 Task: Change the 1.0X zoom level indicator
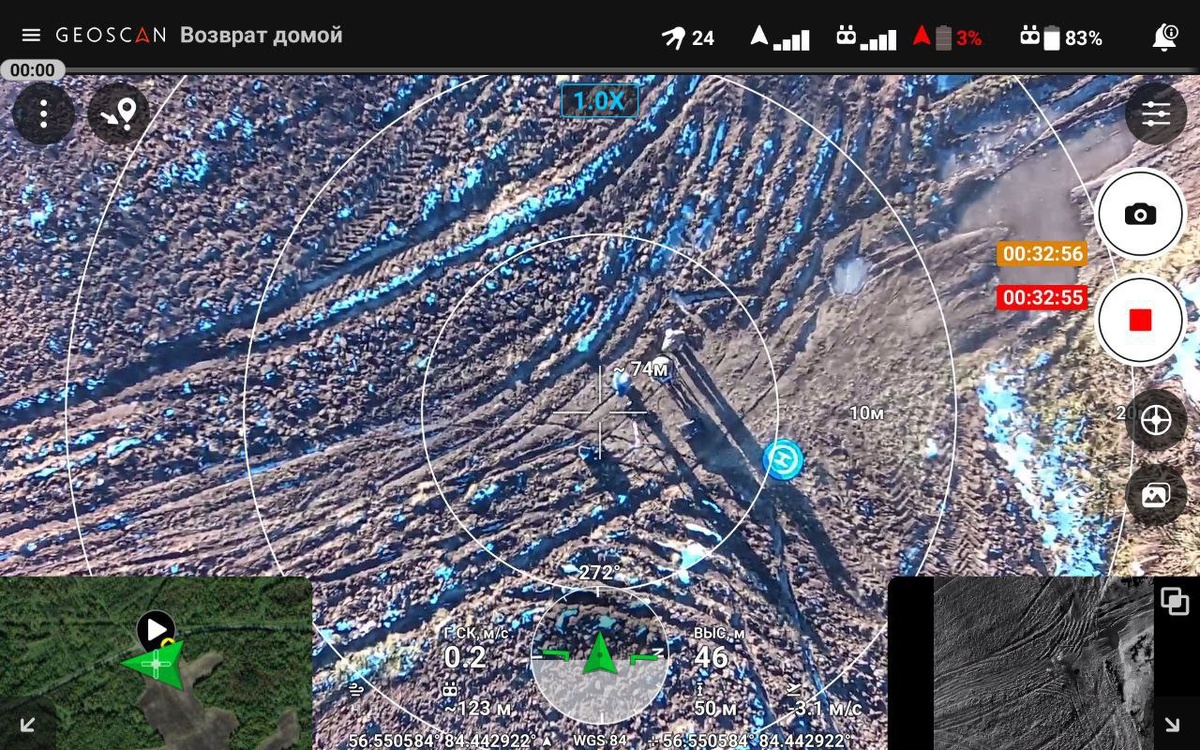[599, 100]
